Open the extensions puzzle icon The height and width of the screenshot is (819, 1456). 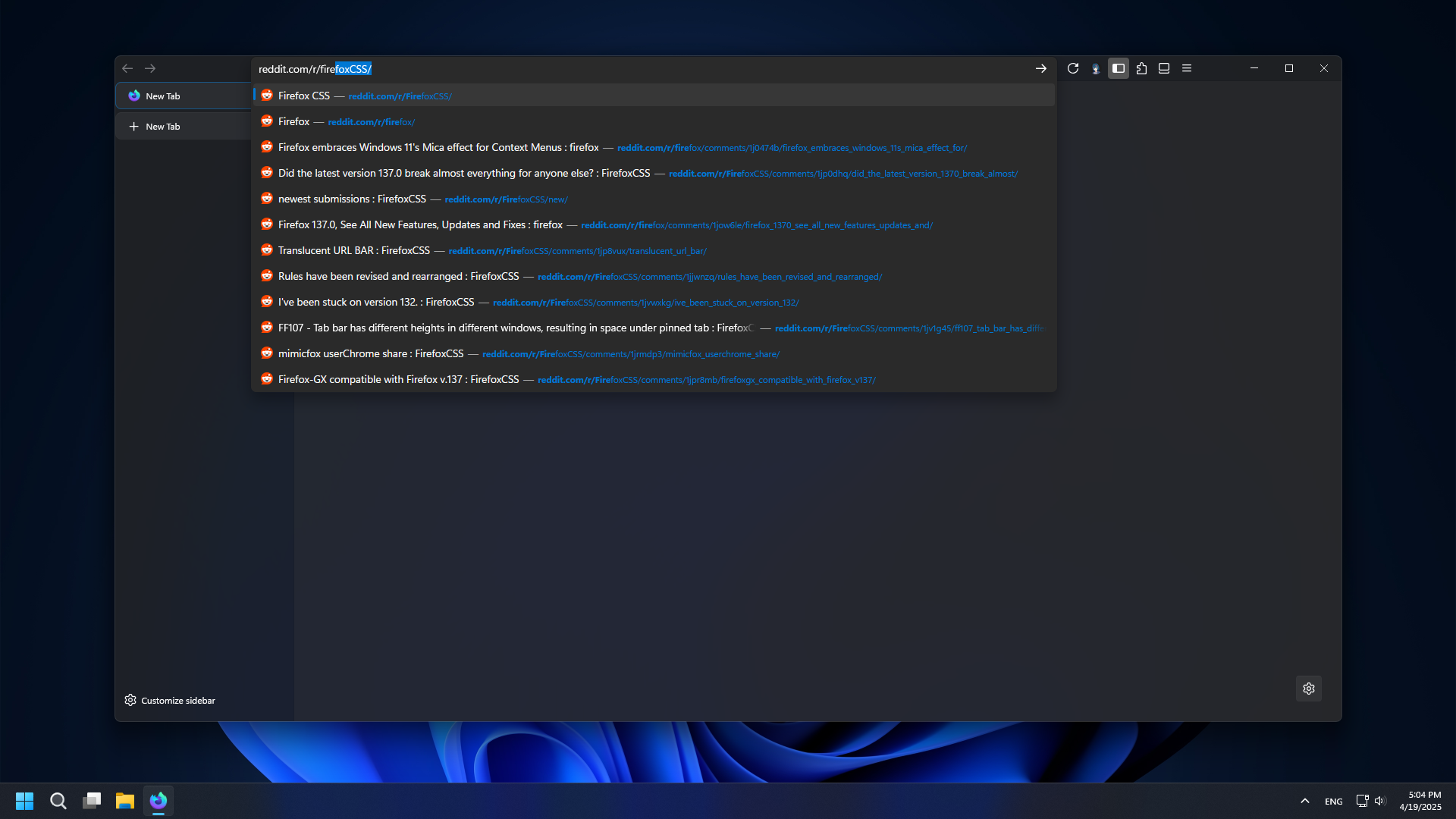tap(1141, 68)
